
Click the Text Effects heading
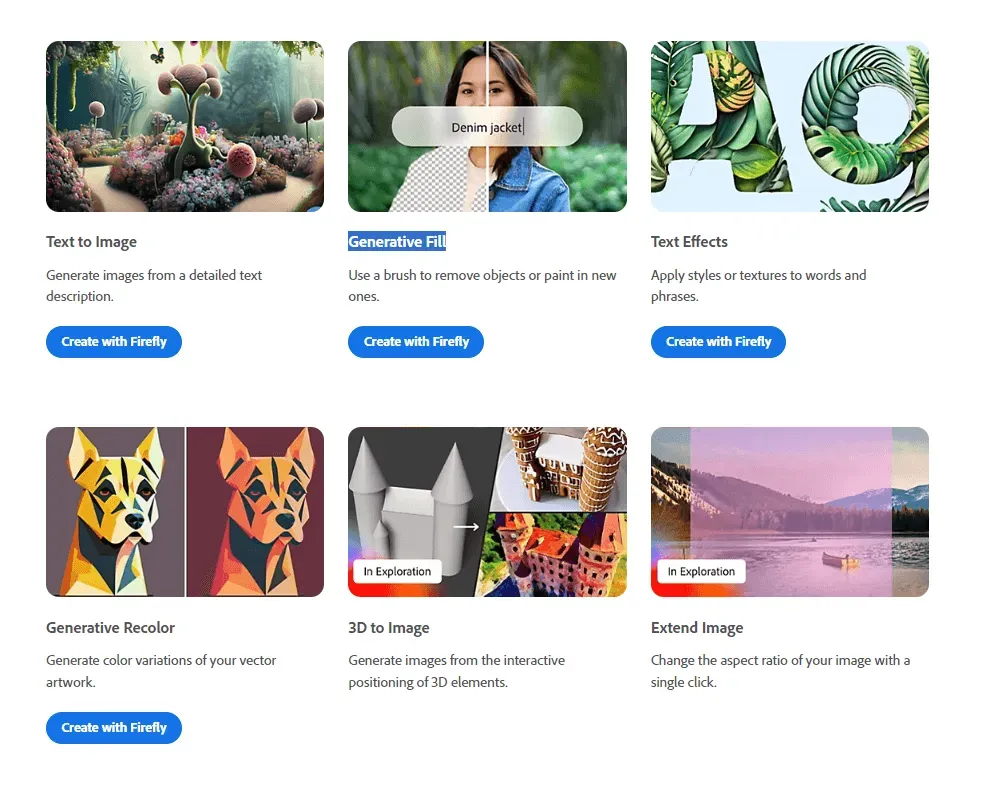[689, 241]
